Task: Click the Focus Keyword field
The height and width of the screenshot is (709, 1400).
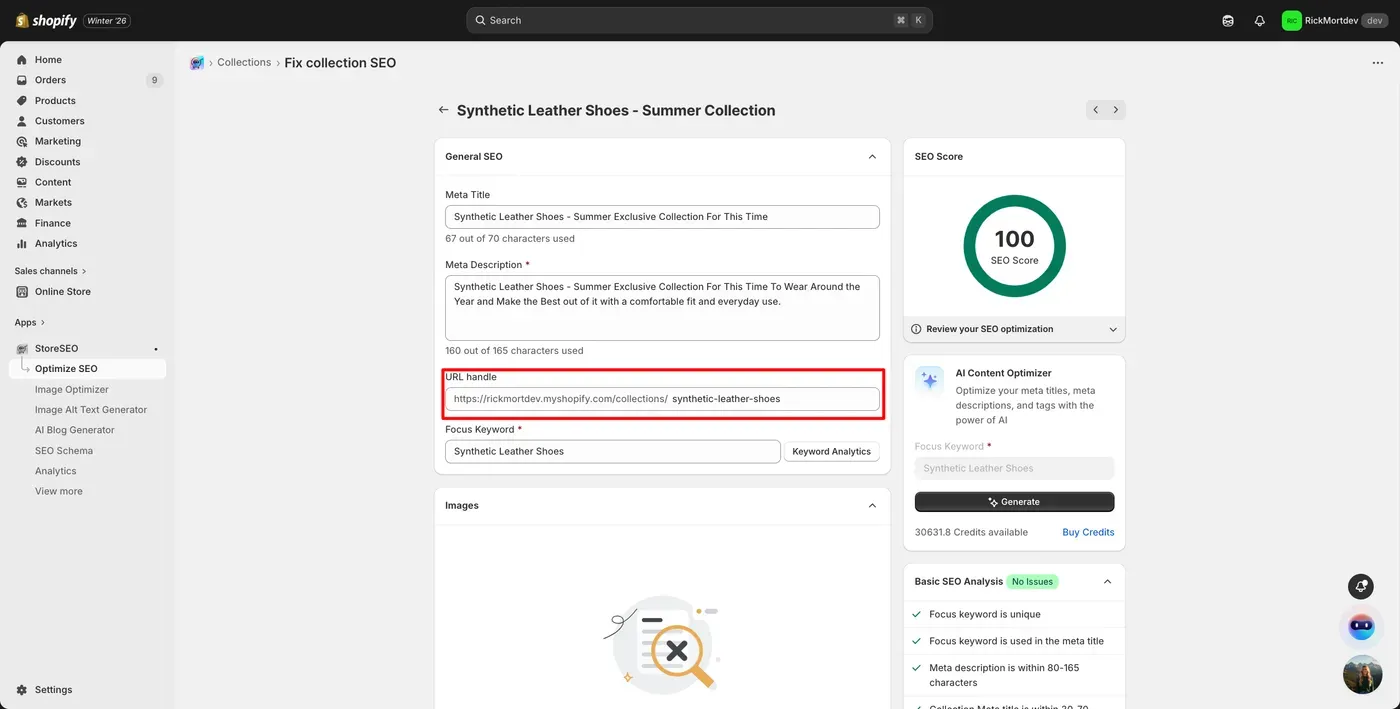Action: click(x=612, y=451)
